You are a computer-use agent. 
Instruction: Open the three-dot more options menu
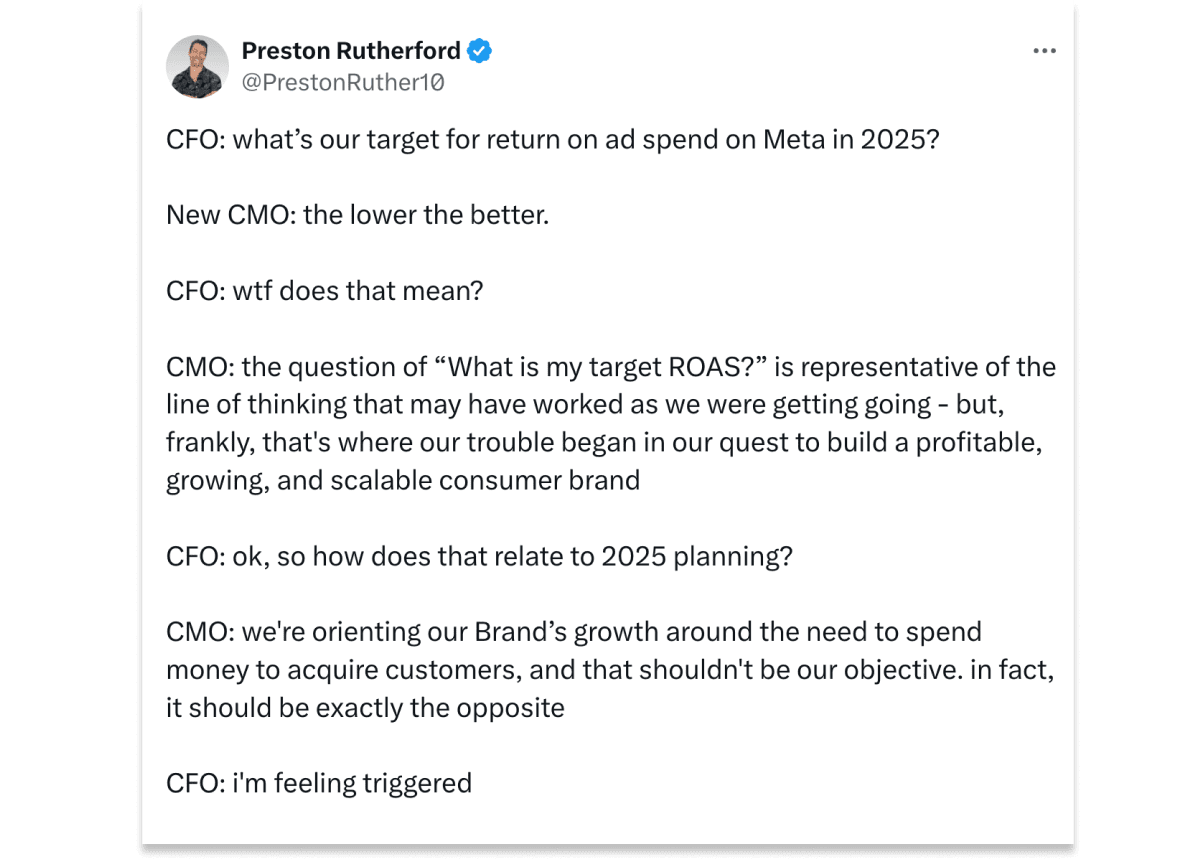pyautogui.click(x=1044, y=51)
